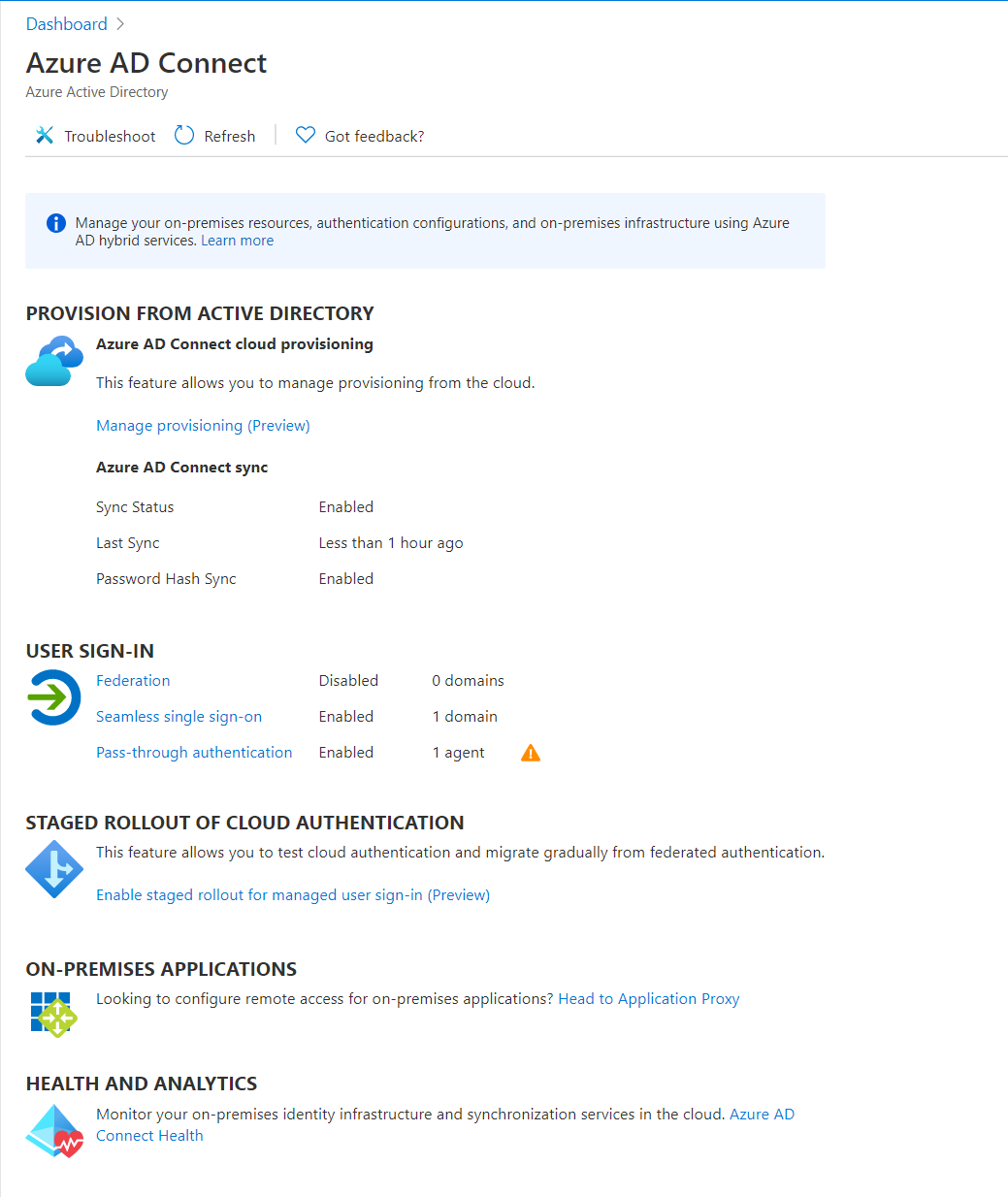Click the Staged Rollout diamond icon
Image resolution: width=1008 pixels, height=1197 pixels.
coord(54,869)
